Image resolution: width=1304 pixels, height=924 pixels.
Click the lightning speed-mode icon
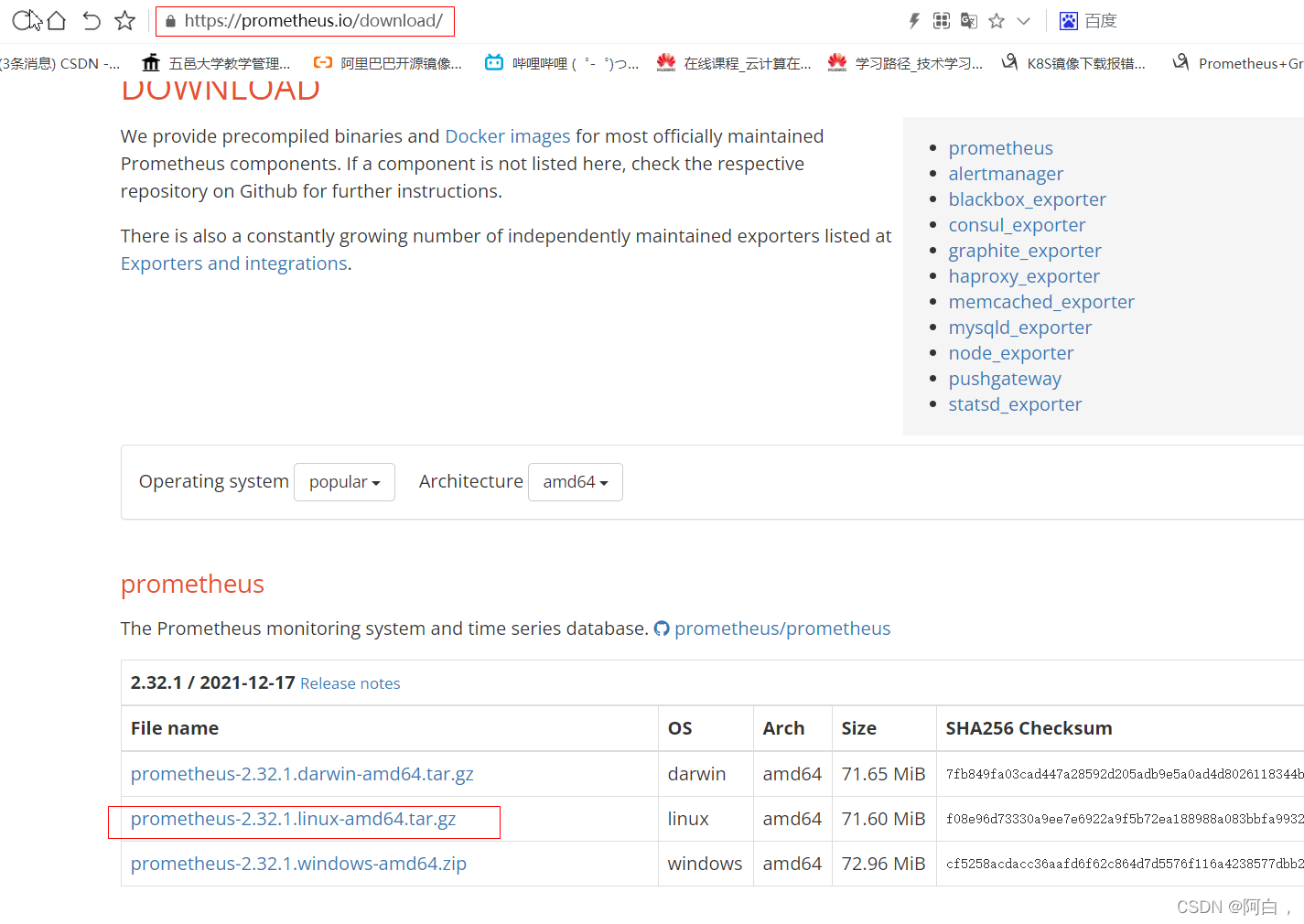913,20
